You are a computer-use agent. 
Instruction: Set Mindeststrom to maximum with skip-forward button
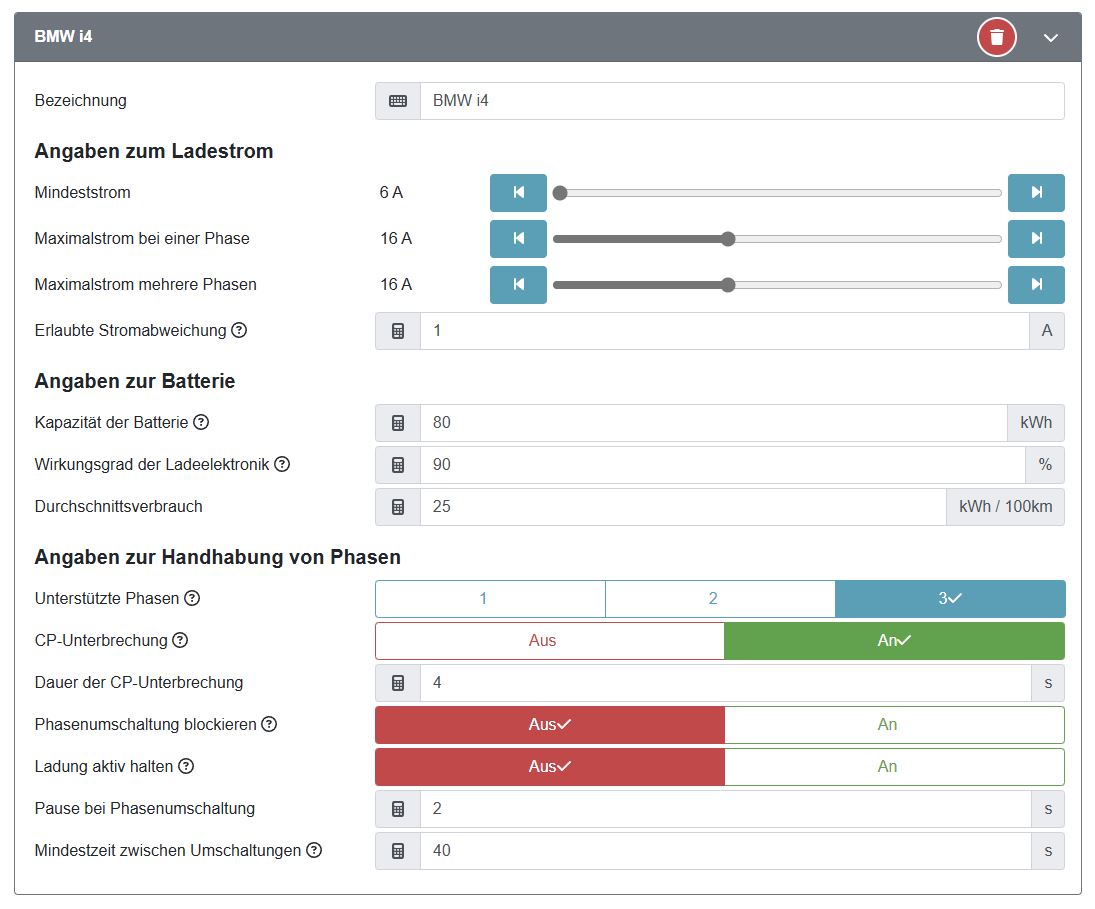tap(1036, 193)
